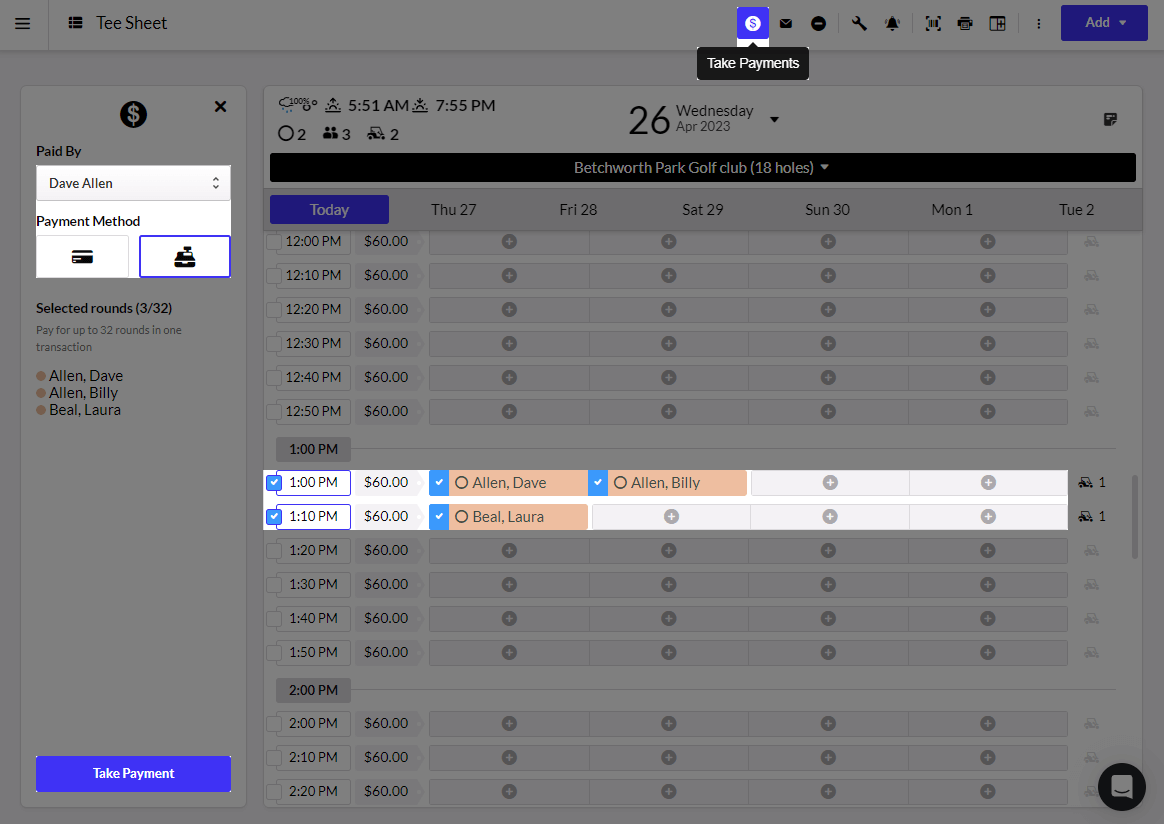Check the 1:20 PM row checkbox
This screenshot has width=1164, height=824.
[x=274, y=550]
